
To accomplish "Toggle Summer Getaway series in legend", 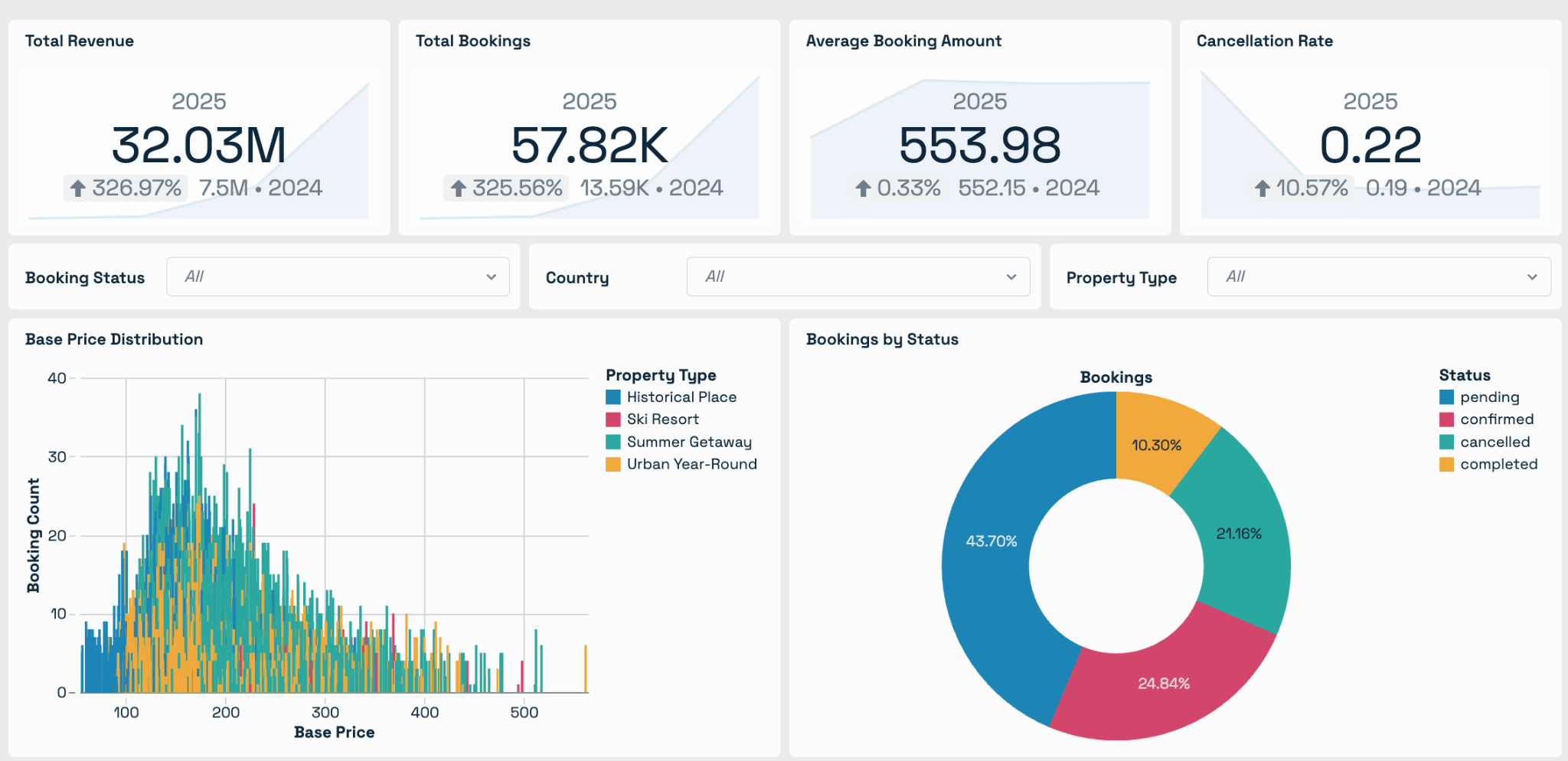I will point(678,442).
